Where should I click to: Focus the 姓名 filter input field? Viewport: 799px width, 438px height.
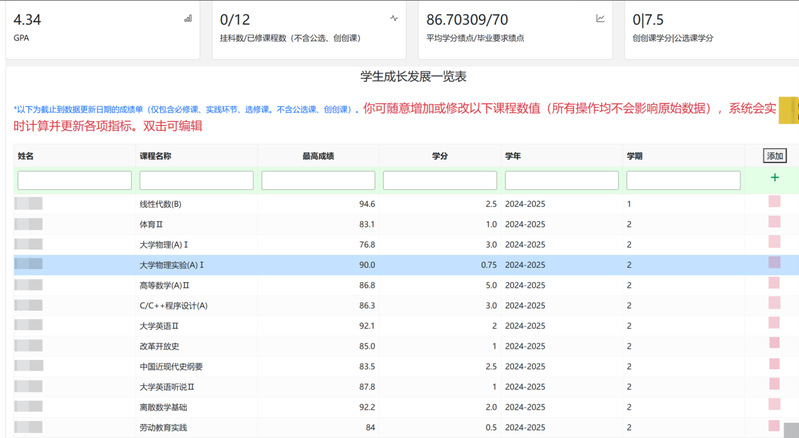tap(75, 180)
